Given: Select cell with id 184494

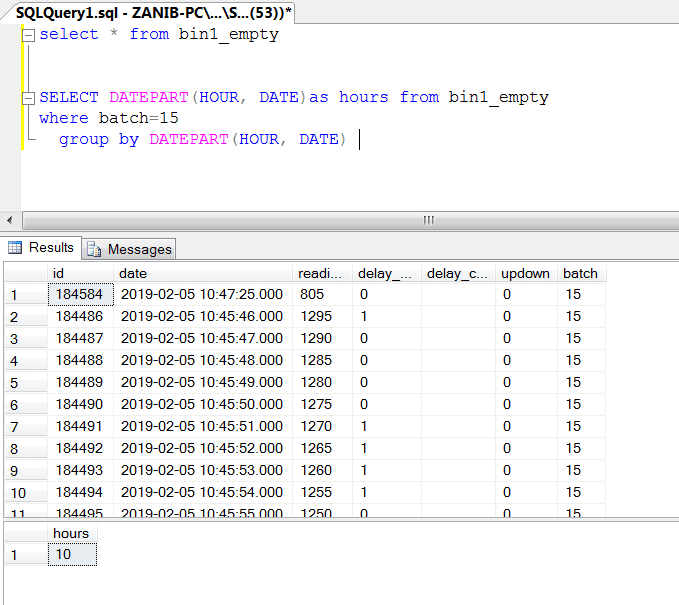Looking at the screenshot, I should (81, 493).
